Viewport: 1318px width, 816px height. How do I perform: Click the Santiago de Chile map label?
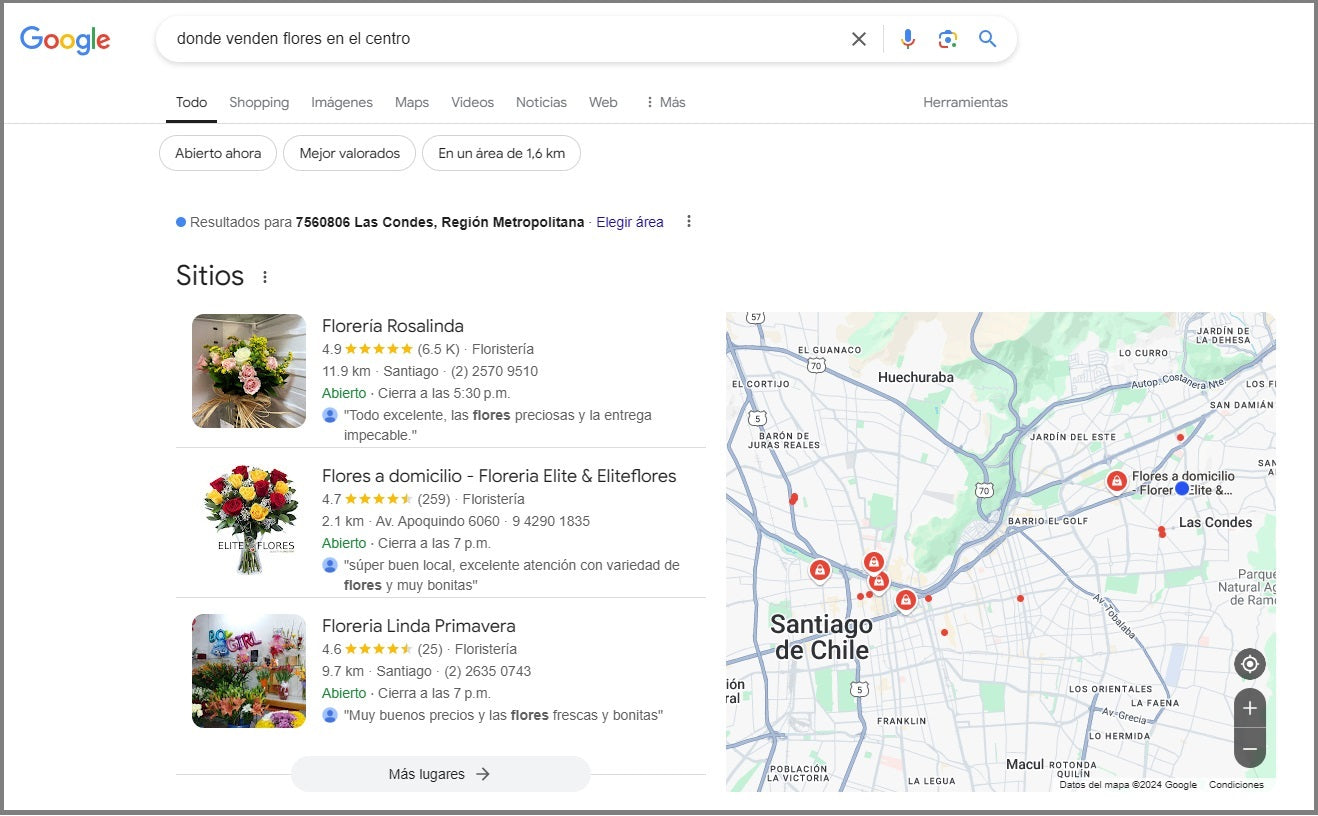click(822, 637)
